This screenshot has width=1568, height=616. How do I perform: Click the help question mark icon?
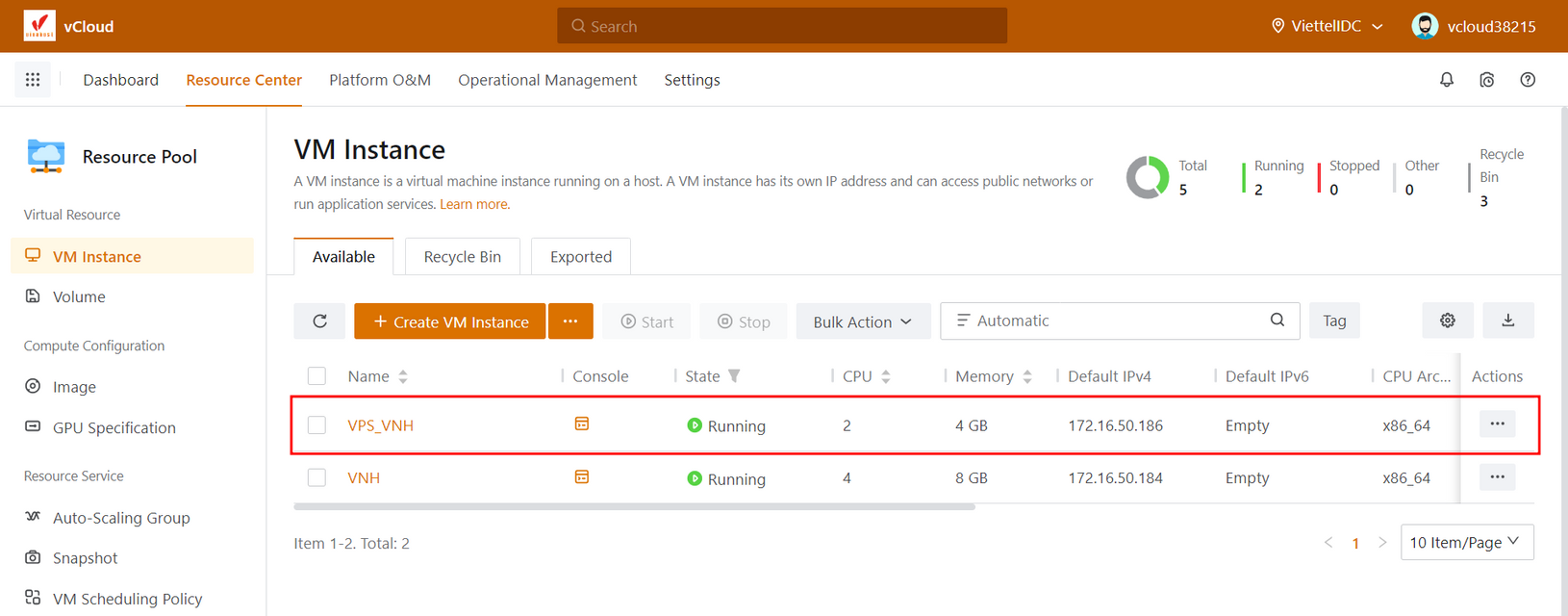coord(1527,80)
